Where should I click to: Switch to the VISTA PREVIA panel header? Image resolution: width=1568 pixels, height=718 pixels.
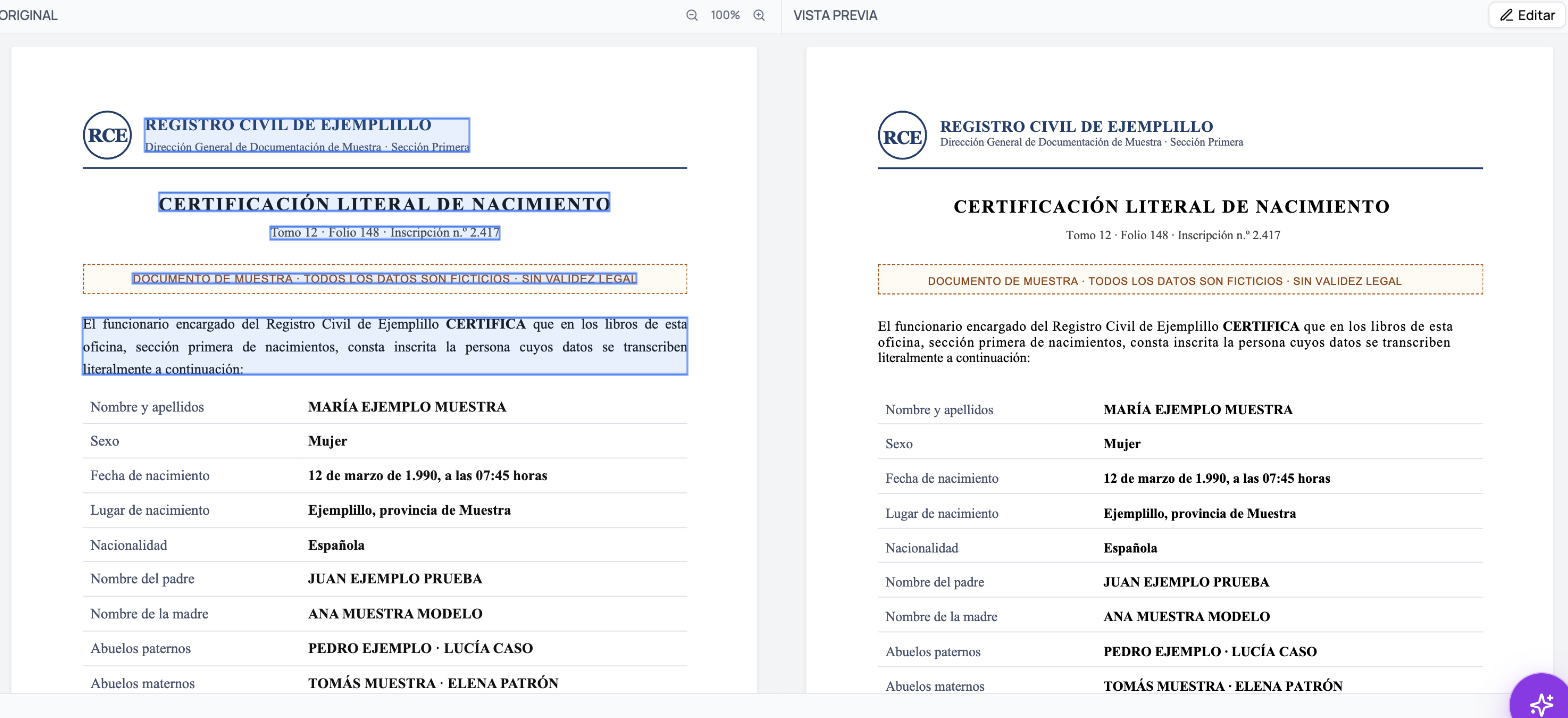pos(835,15)
